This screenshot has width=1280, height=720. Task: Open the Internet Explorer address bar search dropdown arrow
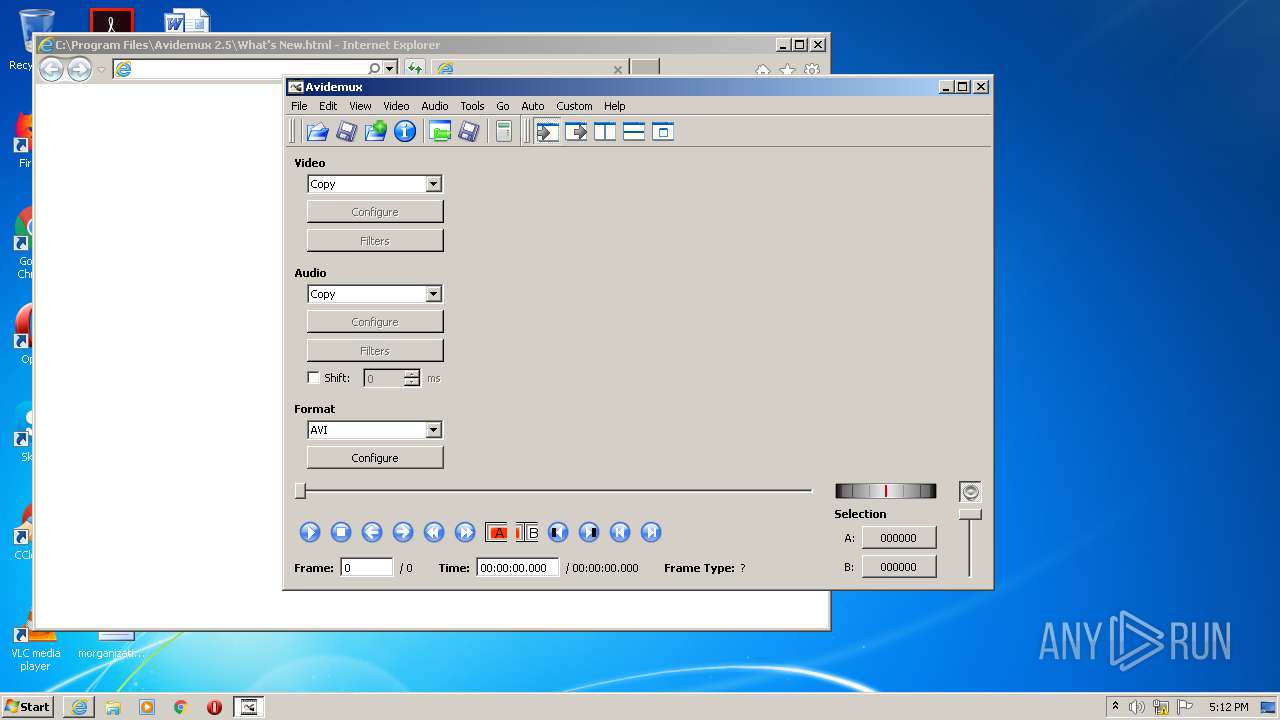[x=390, y=69]
